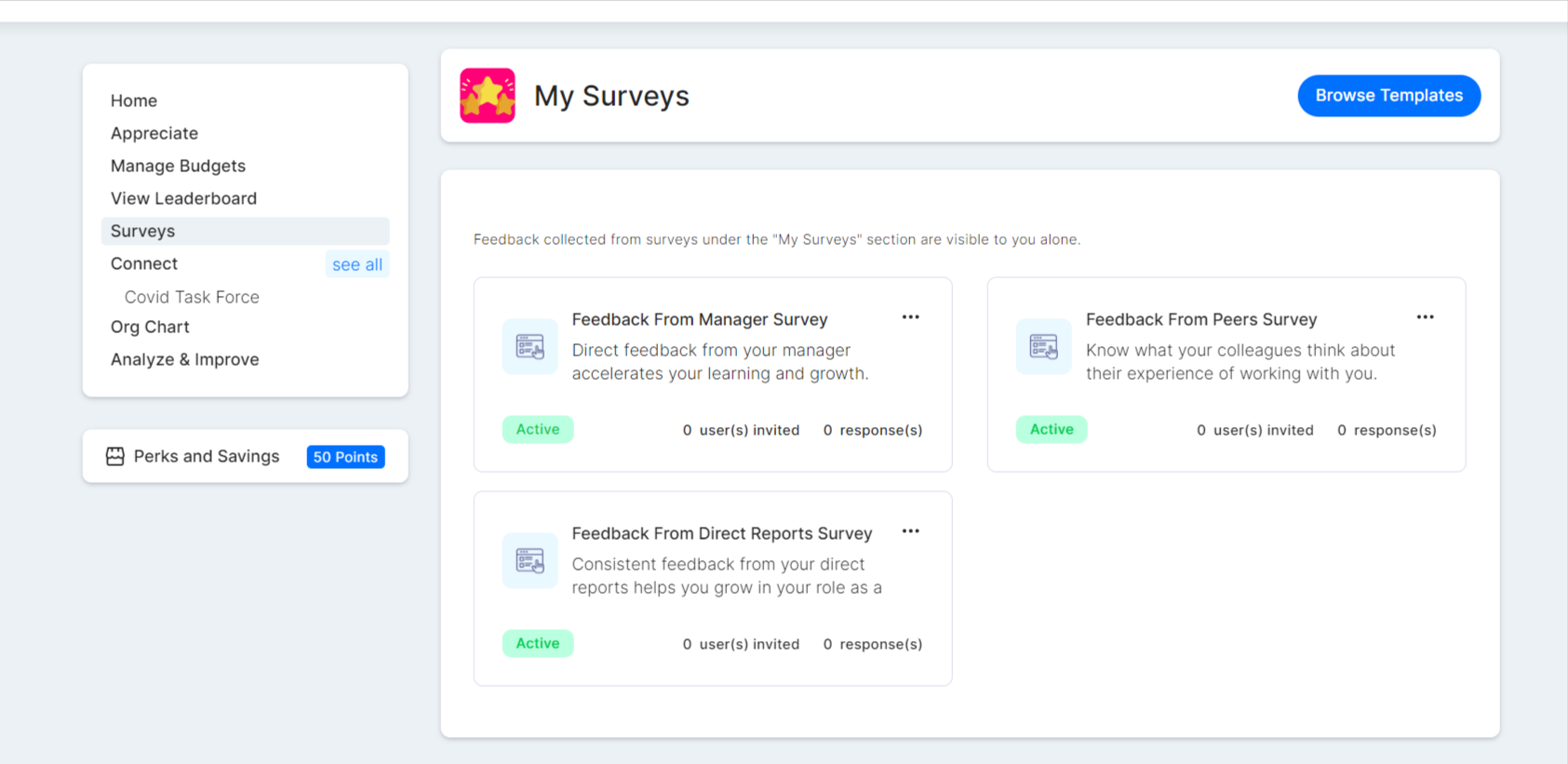This screenshot has height=764, width=1568.
Task: Go to Home in the sidebar
Action: (x=134, y=101)
